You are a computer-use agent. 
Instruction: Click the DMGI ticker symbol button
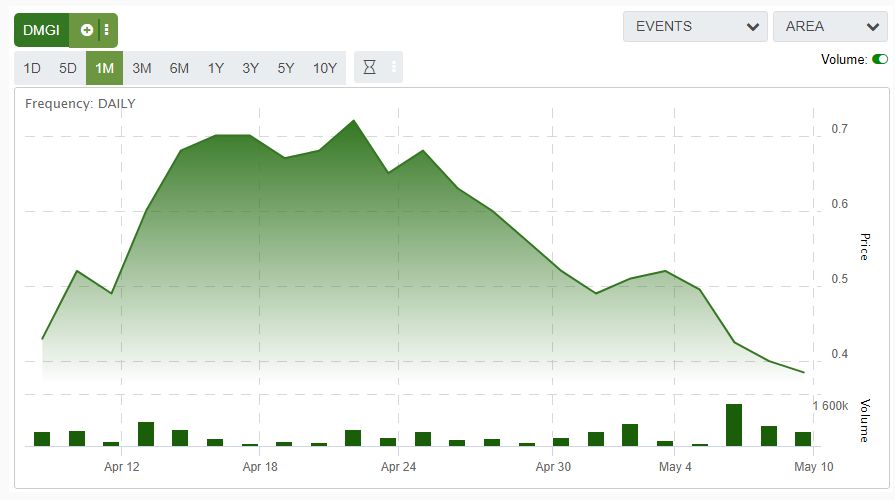coord(42,30)
